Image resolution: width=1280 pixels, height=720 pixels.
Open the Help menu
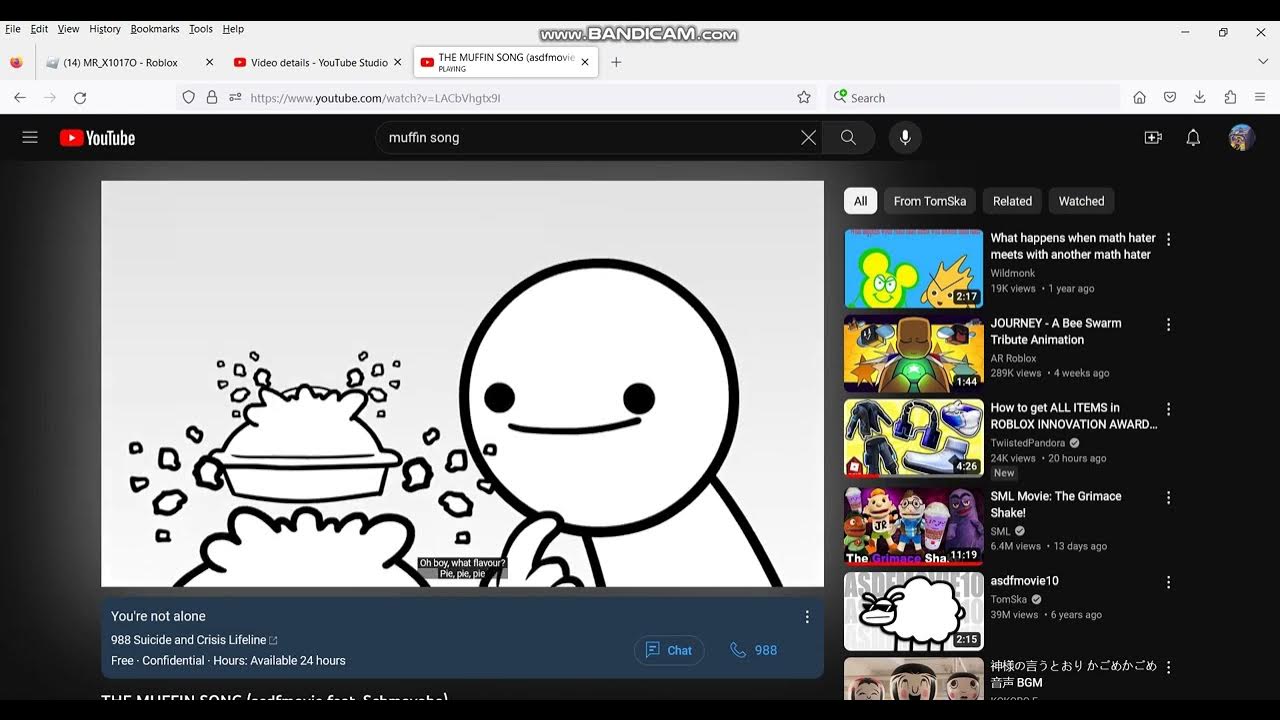[x=233, y=29]
